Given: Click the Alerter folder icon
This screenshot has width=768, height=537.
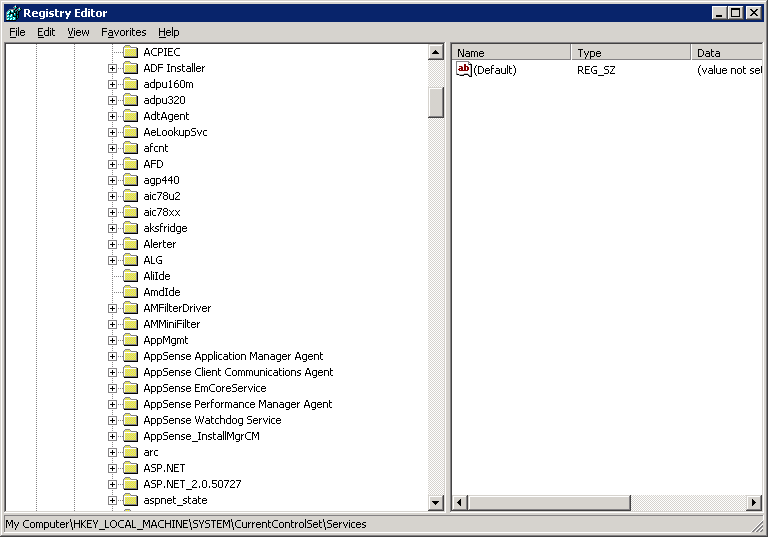Looking at the screenshot, I should point(130,244).
